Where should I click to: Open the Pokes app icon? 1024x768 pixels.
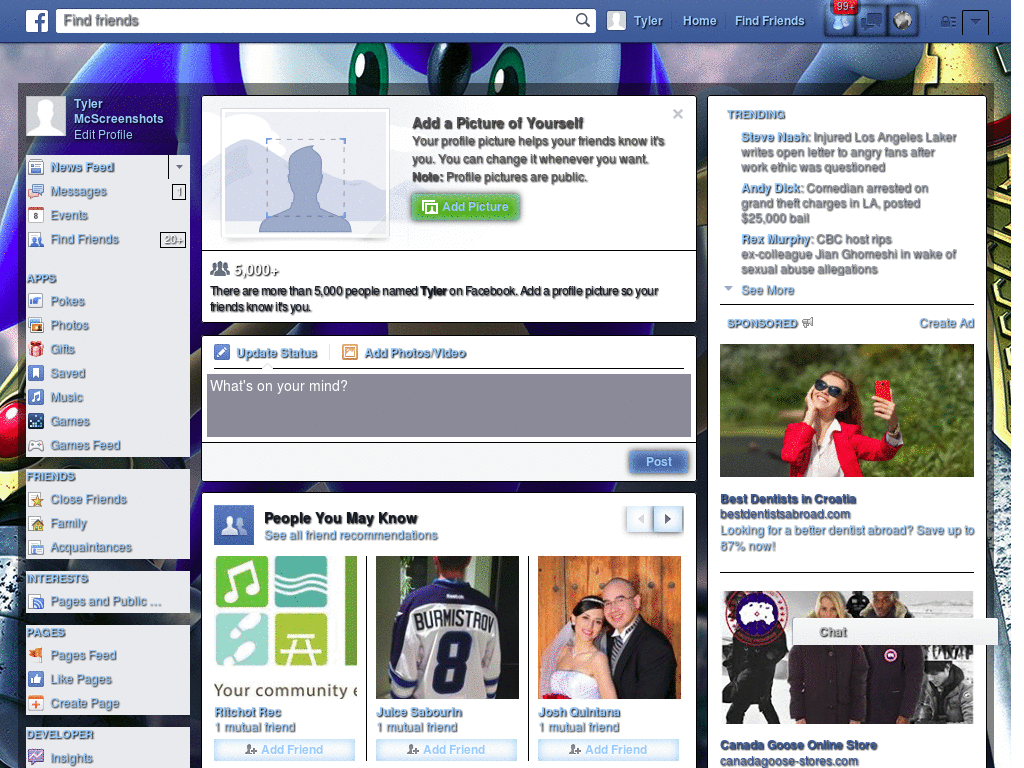coord(36,301)
